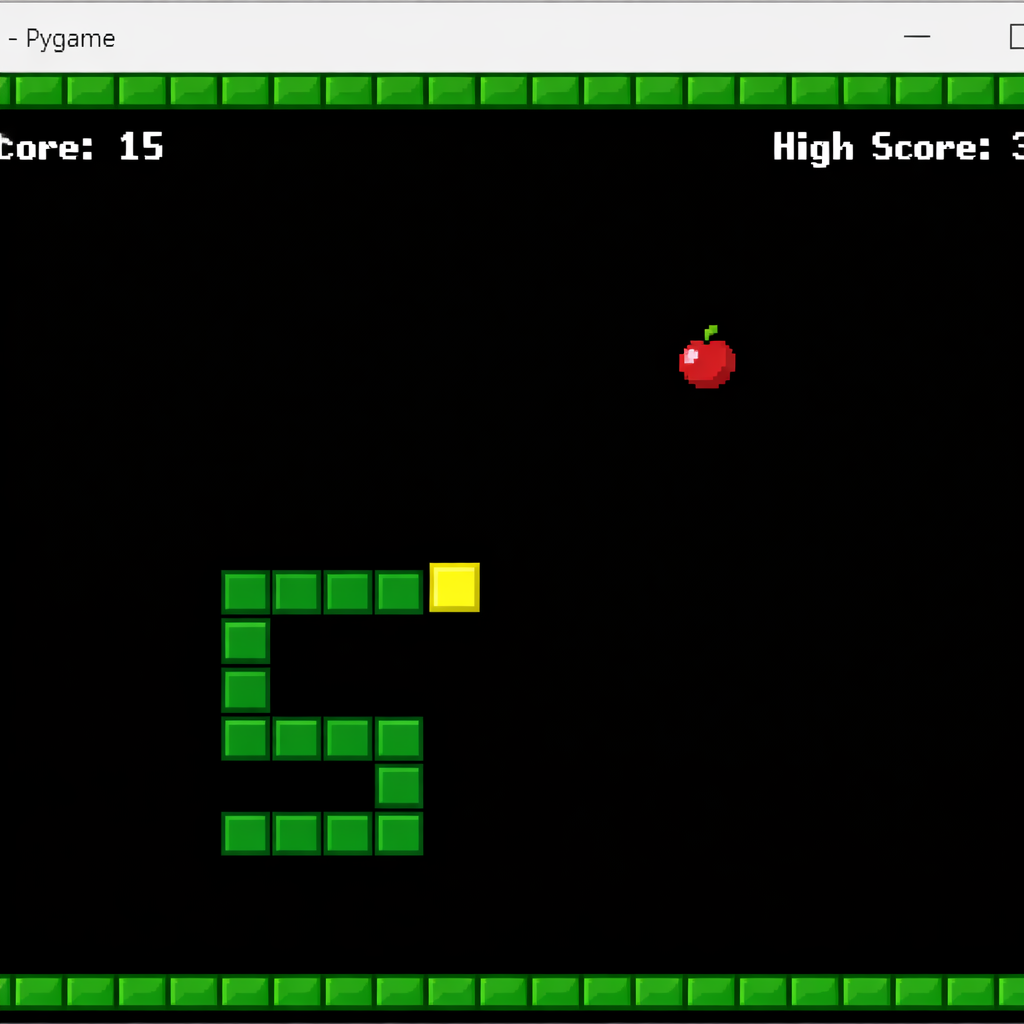This screenshot has height=1024, width=1024.
Task: Click the yellow snake head square
Action: (455, 587)
